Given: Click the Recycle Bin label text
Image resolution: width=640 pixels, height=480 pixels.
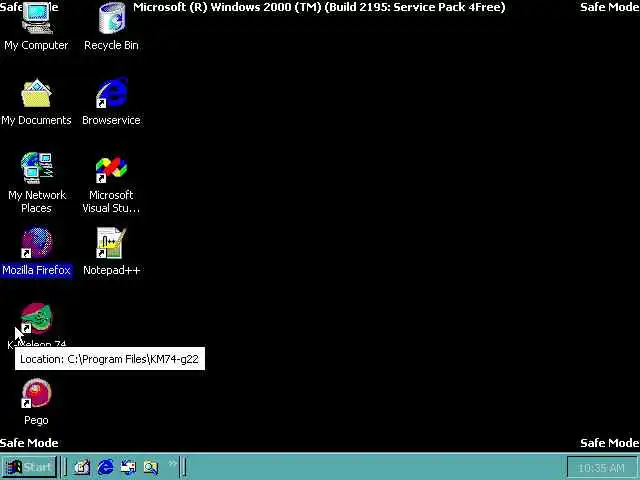Looking at the screenshot, I should [111, 45].
